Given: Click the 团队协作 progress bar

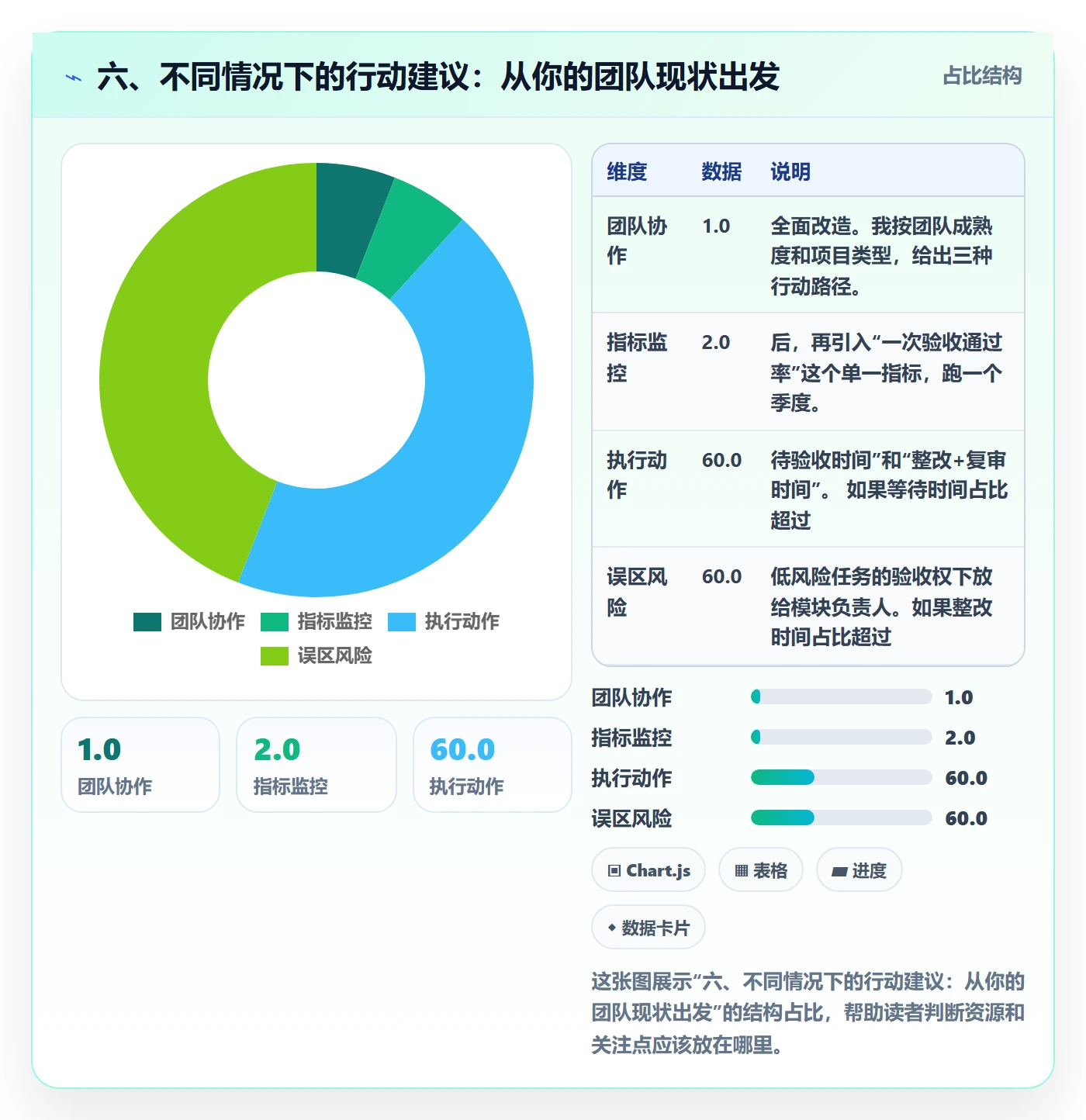Looking at the screenshot, I should point(842,697).
